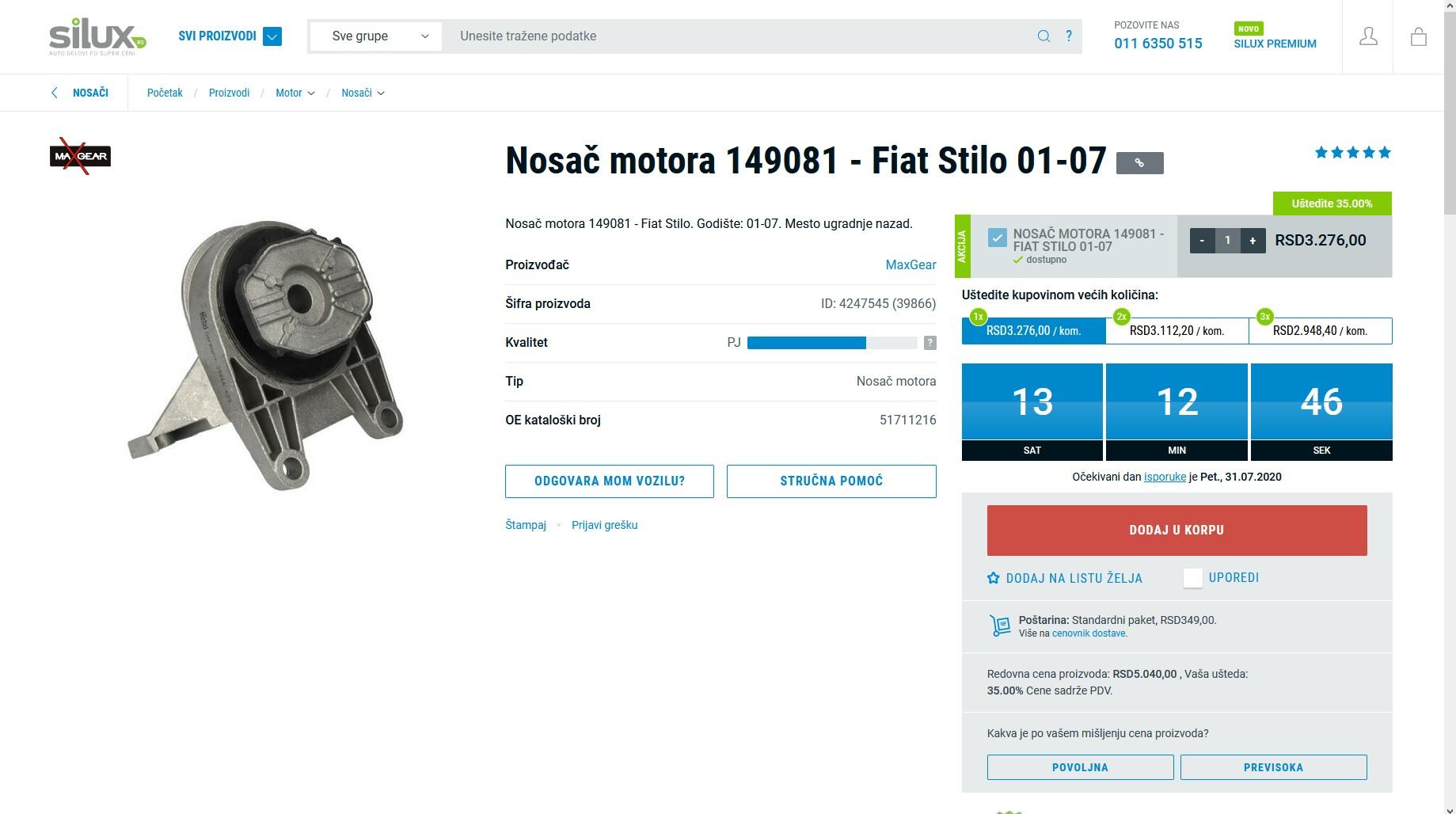Toggle the product checkbox for Nosač motora 149081
1456x814 pixels.
pyautogui.click(x=997, y=238)
